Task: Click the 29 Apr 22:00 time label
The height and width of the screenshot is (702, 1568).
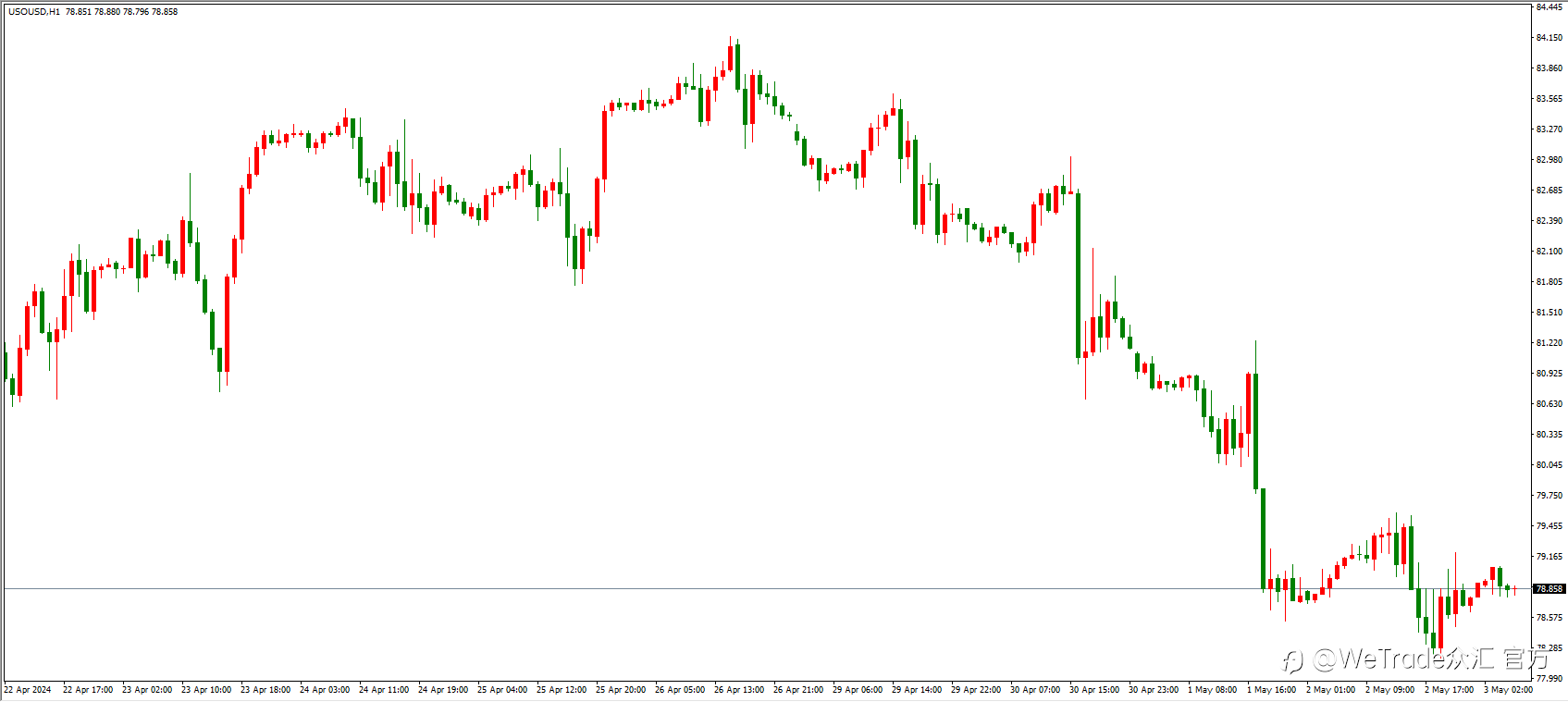Action: (x=976, y=690)
